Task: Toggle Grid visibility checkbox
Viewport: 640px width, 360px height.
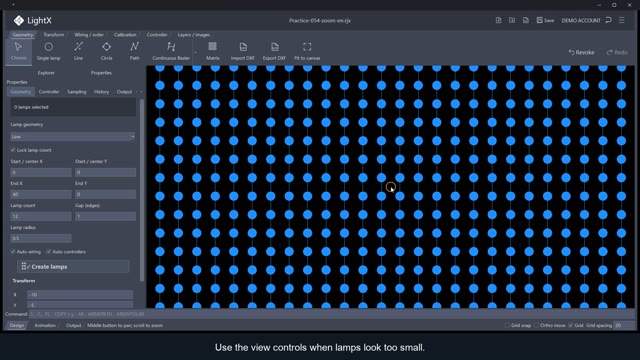Action: (571, 325)
